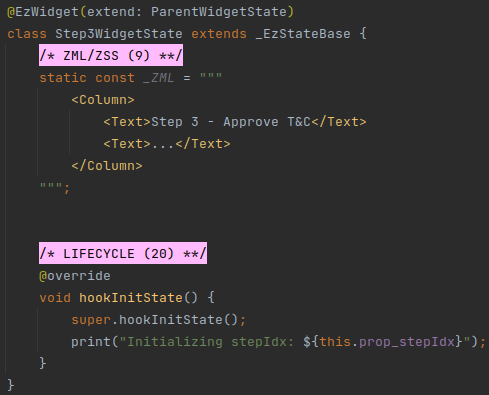The image size is (489, 395).
Task: Click the void return type keyword
Action: coord(55,298)
